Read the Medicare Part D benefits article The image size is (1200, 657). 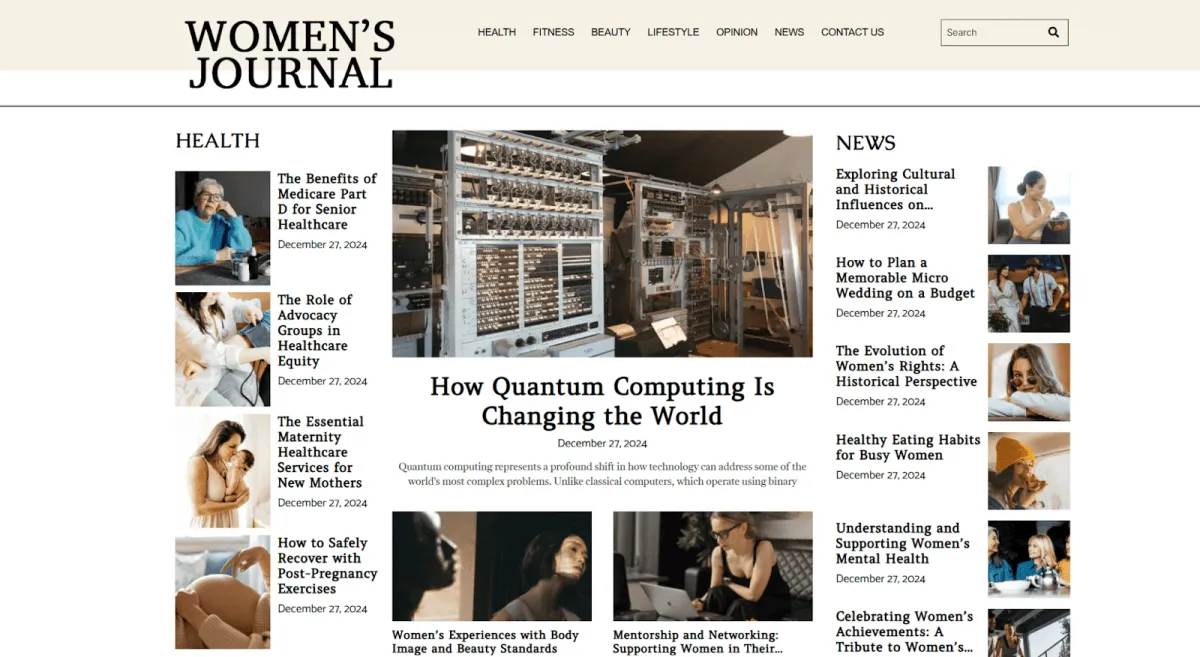pyautogui.click(x=327, y=201)
